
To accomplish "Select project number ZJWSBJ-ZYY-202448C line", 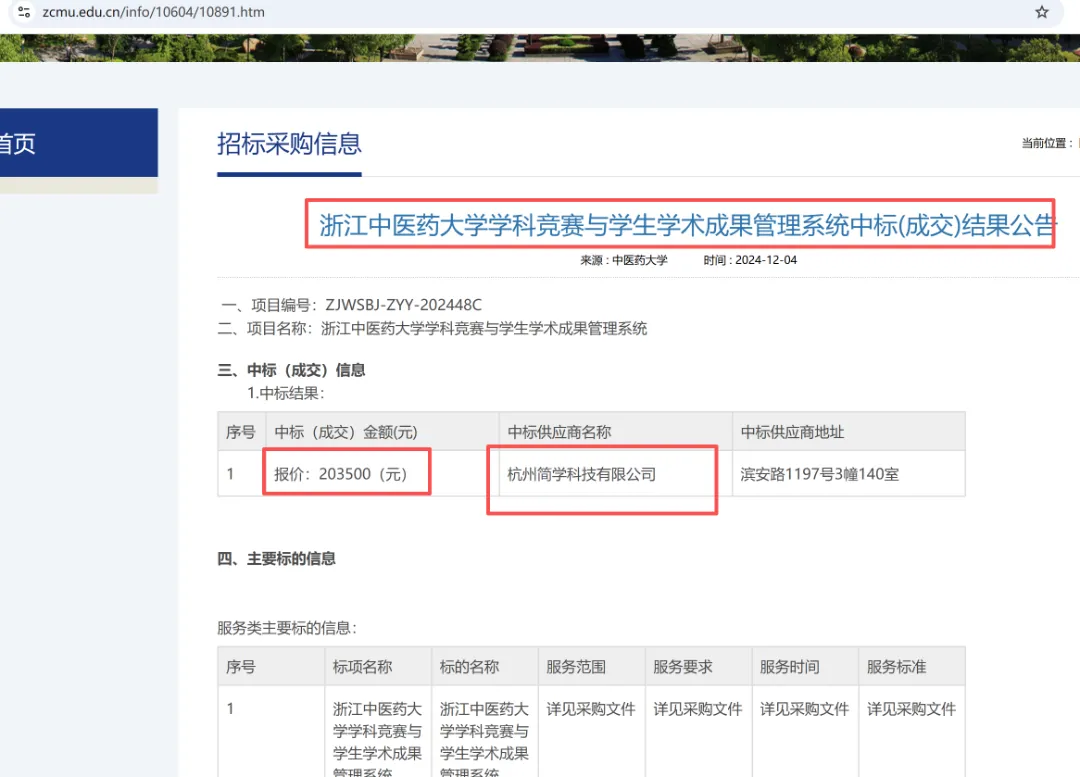I will coord(351,304).
